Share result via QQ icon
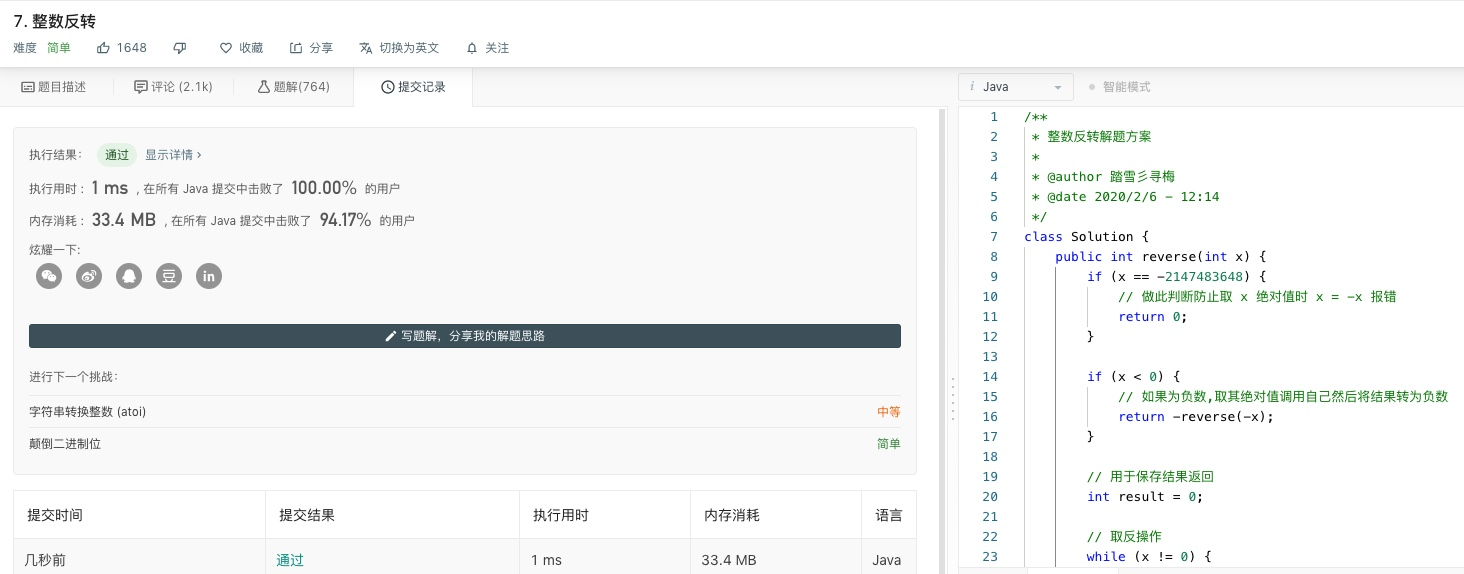The image size is (1464, 574). click(129, 276)
